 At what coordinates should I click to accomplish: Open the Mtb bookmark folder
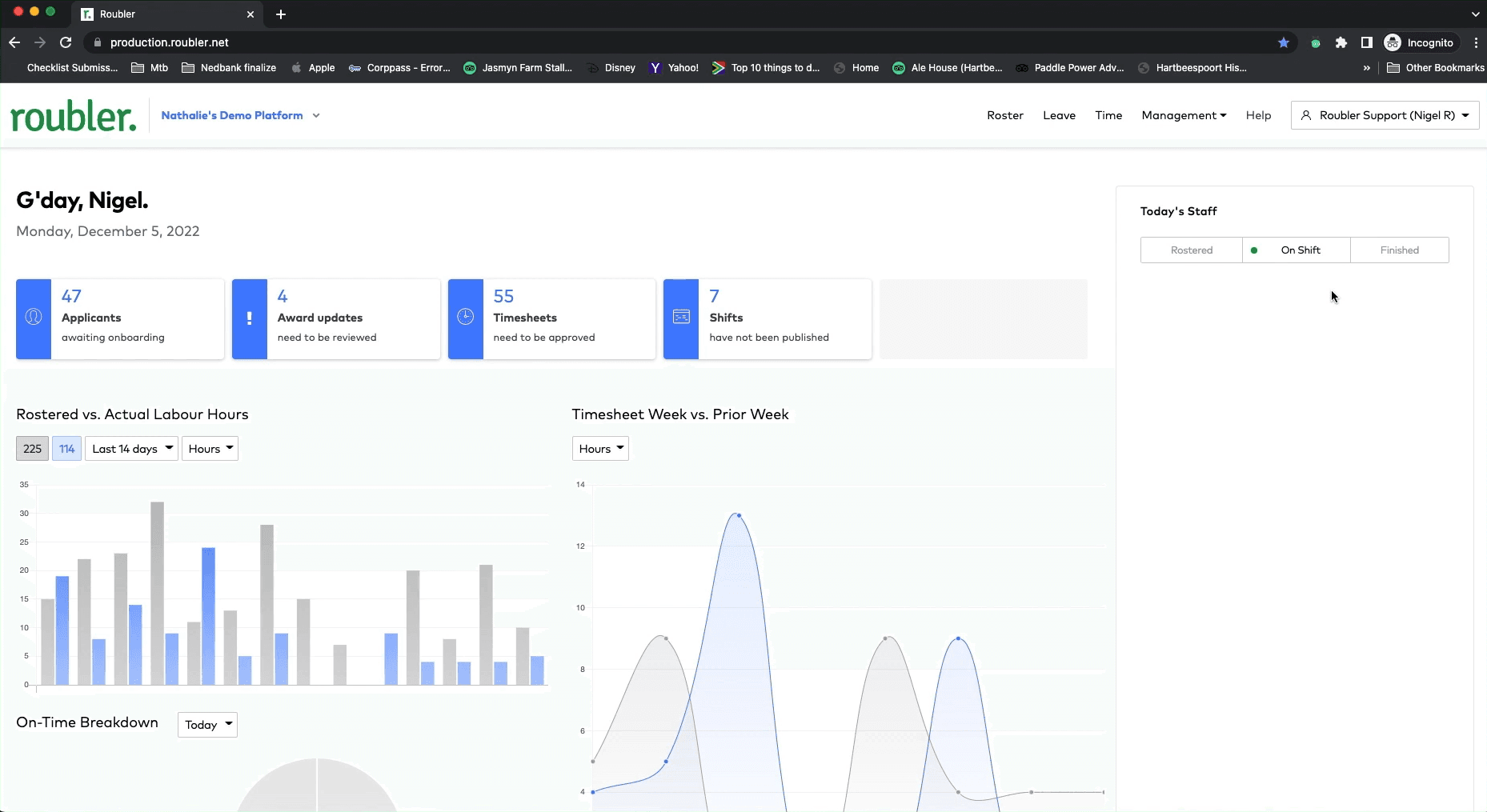click(150, 68)
